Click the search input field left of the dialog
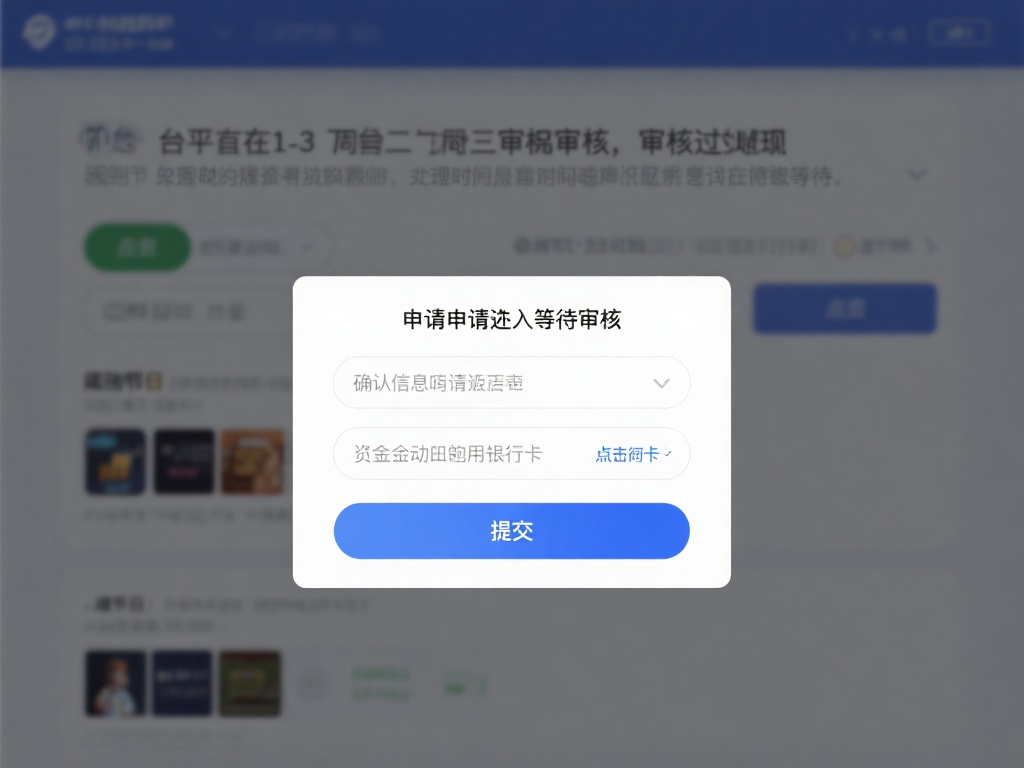 click(189, 312)
